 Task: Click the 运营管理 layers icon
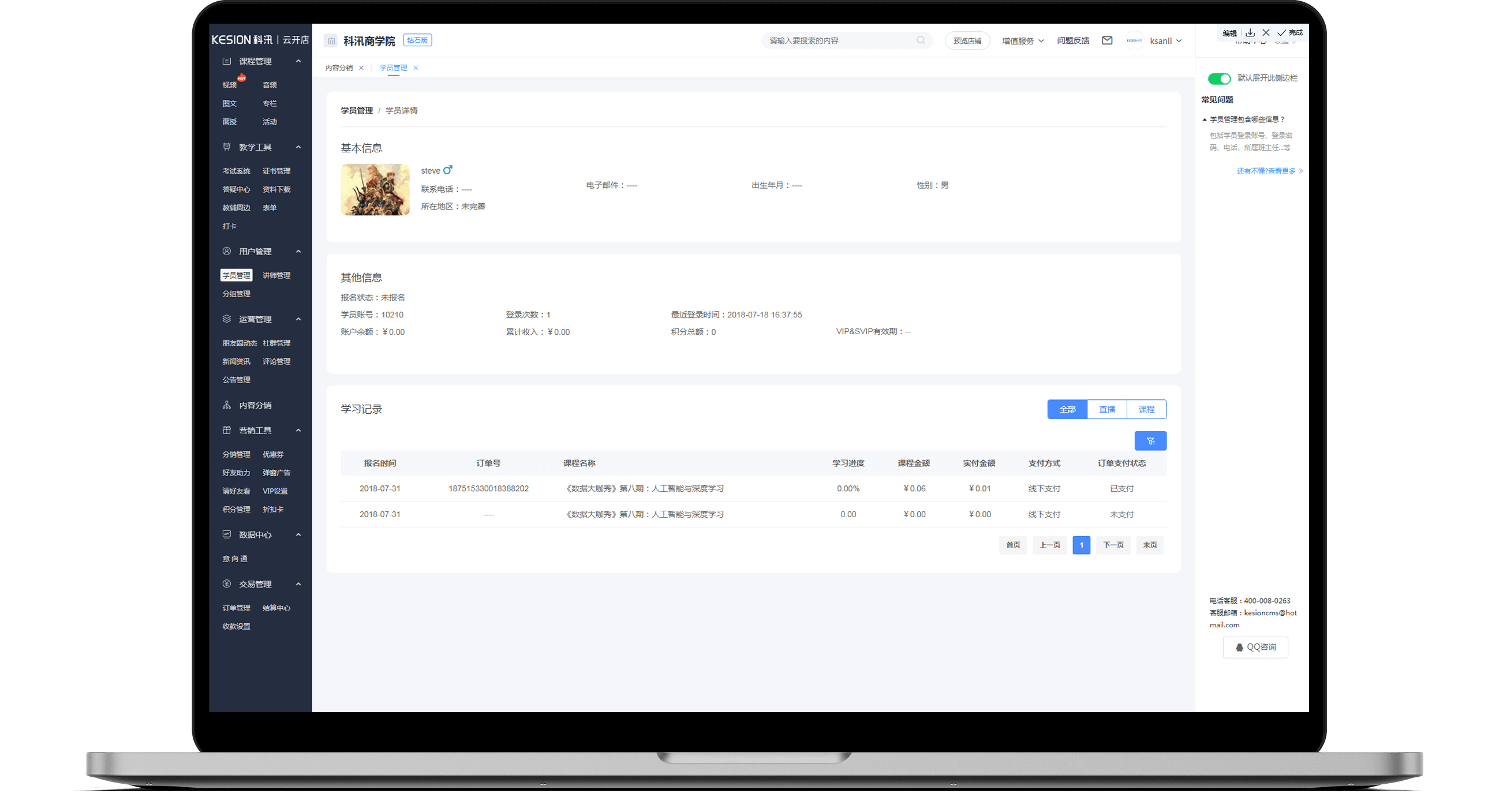[x=226, y=319]
